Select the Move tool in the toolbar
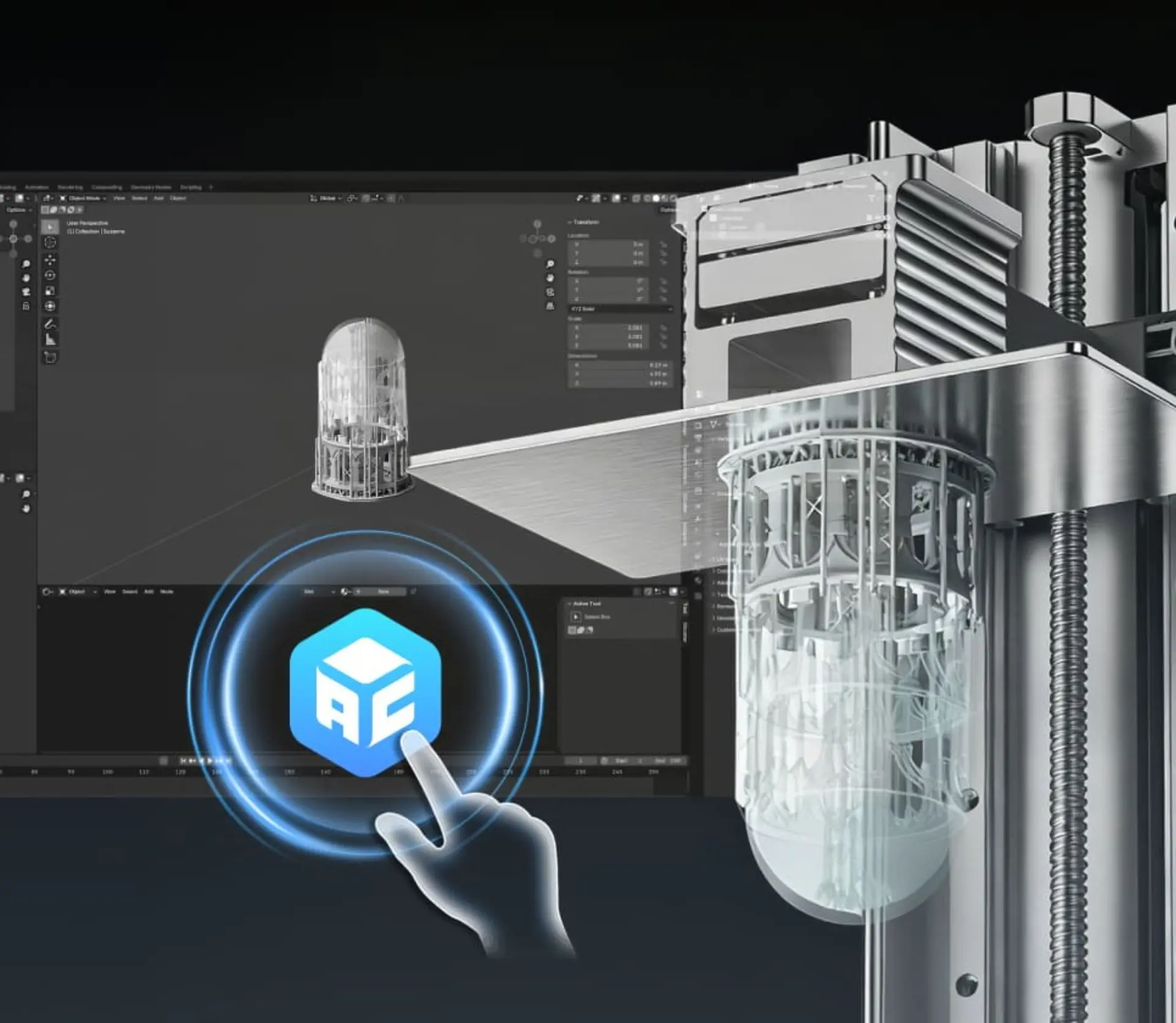Viewport: 1176px width, 1023px height. [x=50, y=260]
